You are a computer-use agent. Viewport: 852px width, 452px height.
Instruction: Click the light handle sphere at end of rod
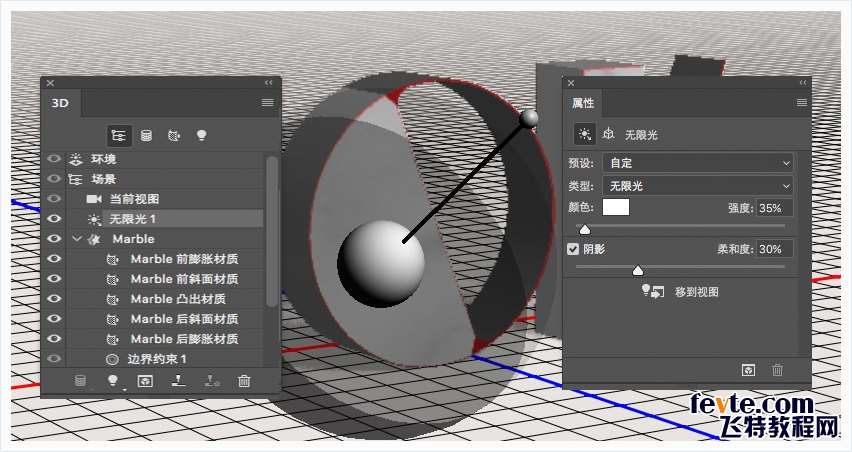click(x=529, y=118)
